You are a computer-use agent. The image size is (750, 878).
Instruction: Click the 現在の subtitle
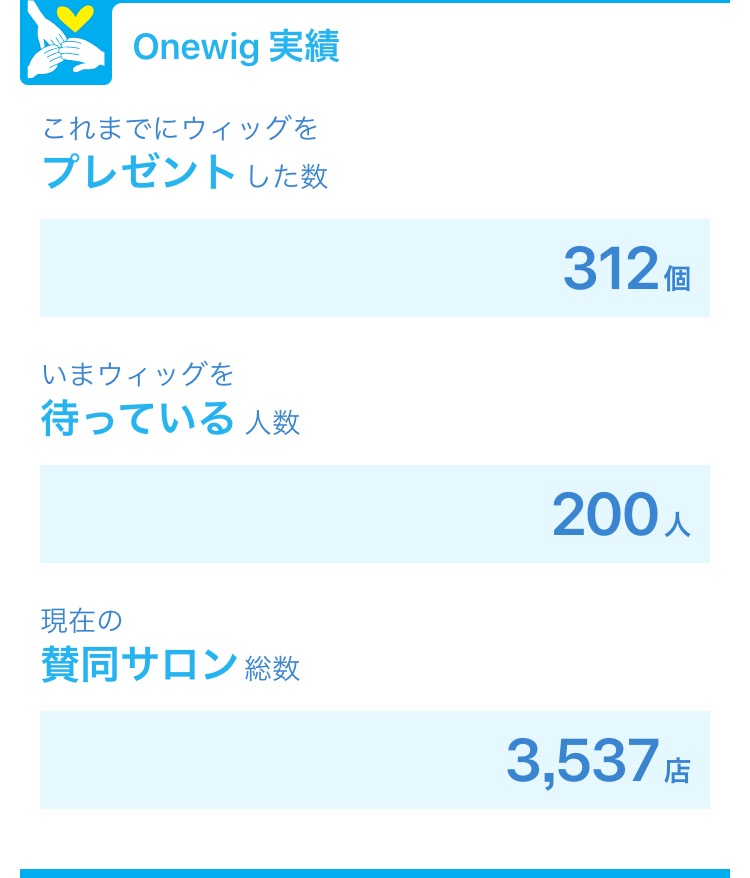tap(82, 620)
